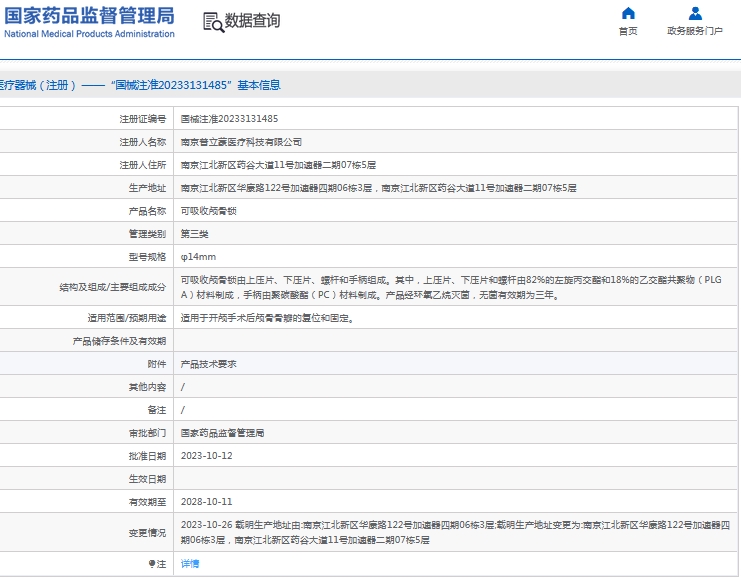Select registration number value 国械注准20233131485
The height and width of the screenshot is (578, 741).
point(229,119)
